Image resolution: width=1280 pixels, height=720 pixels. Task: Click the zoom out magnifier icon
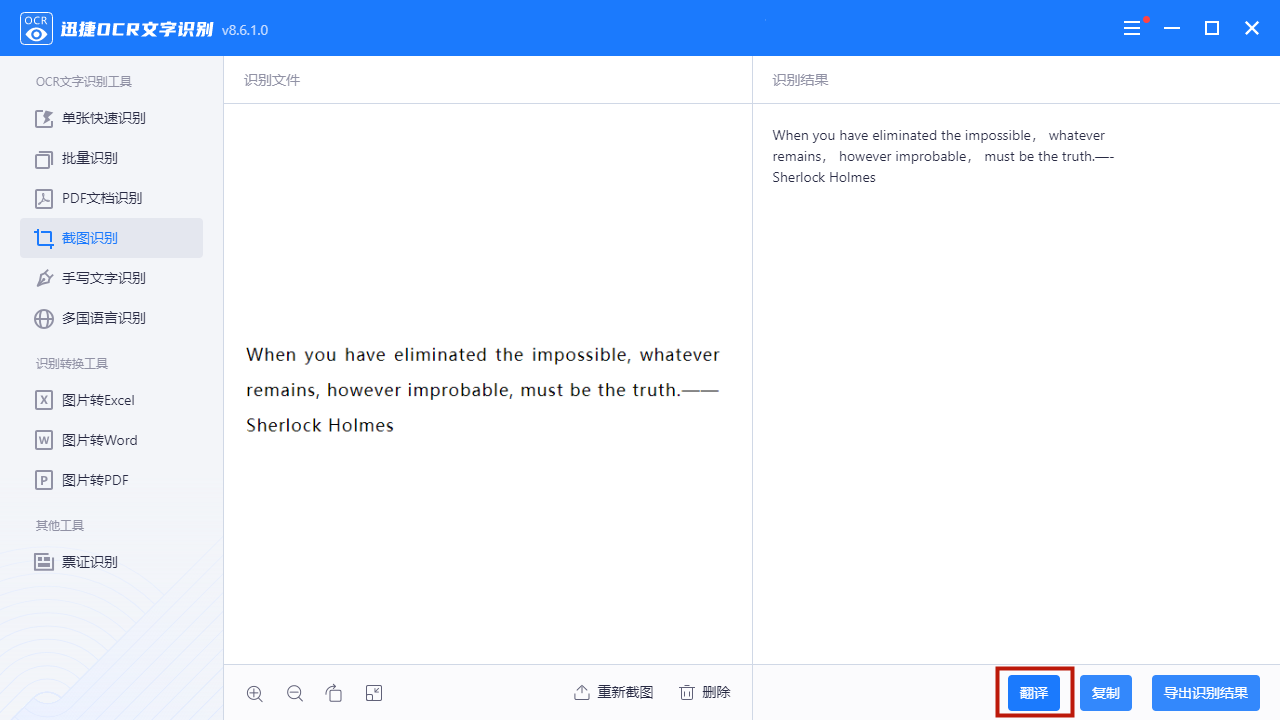click(x=295, y=693)
